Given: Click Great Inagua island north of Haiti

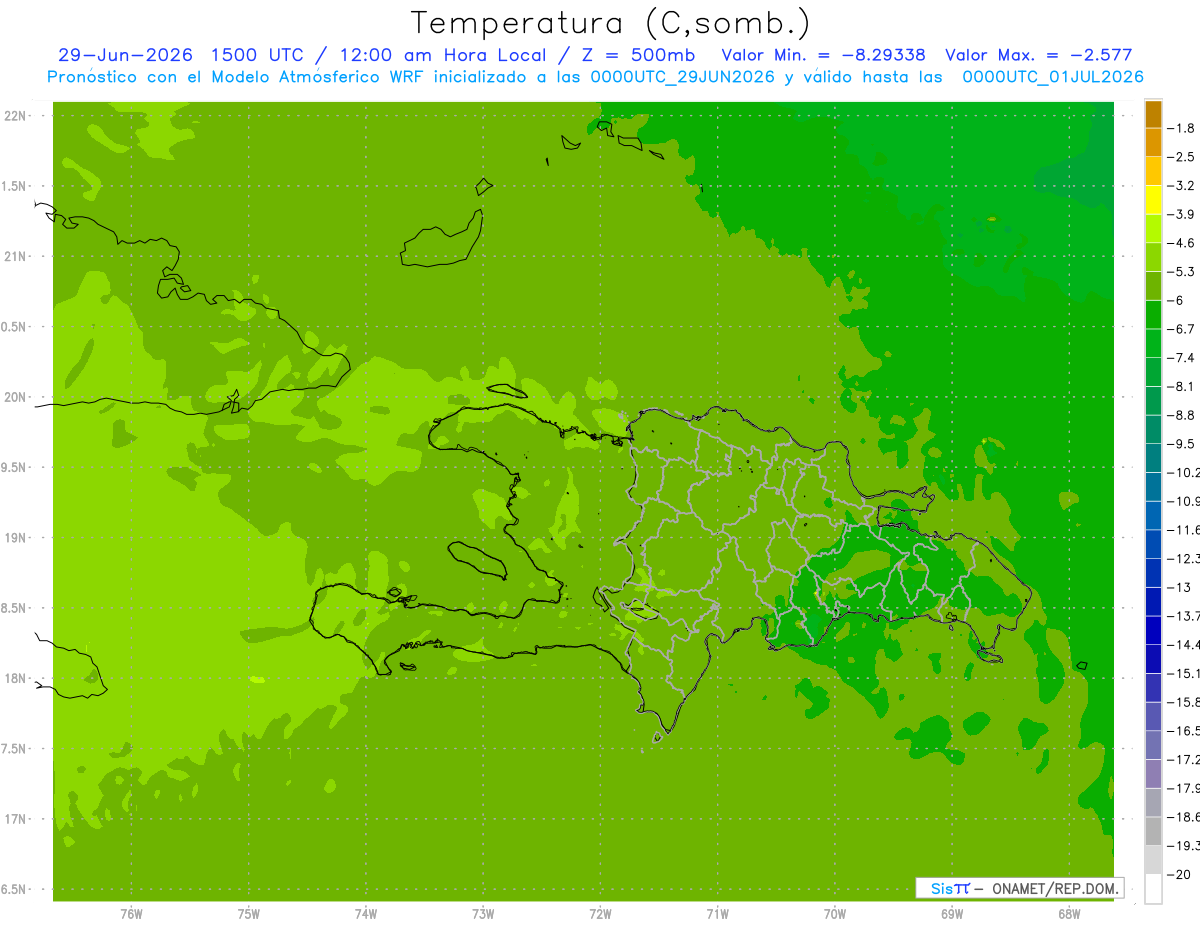Looking at the screenshot, I should (441, 238).
